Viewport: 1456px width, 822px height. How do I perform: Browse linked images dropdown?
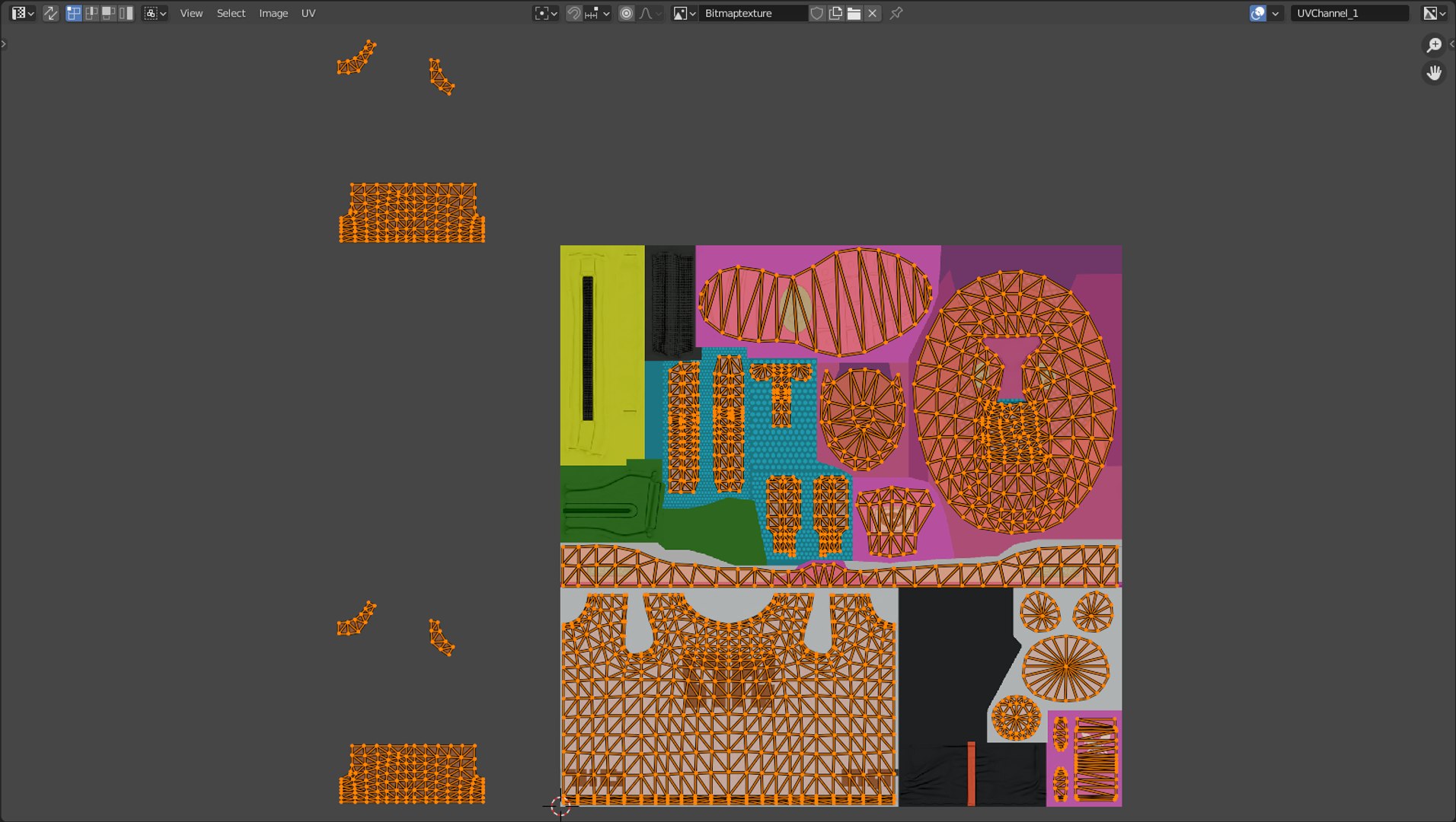(685, 13)
